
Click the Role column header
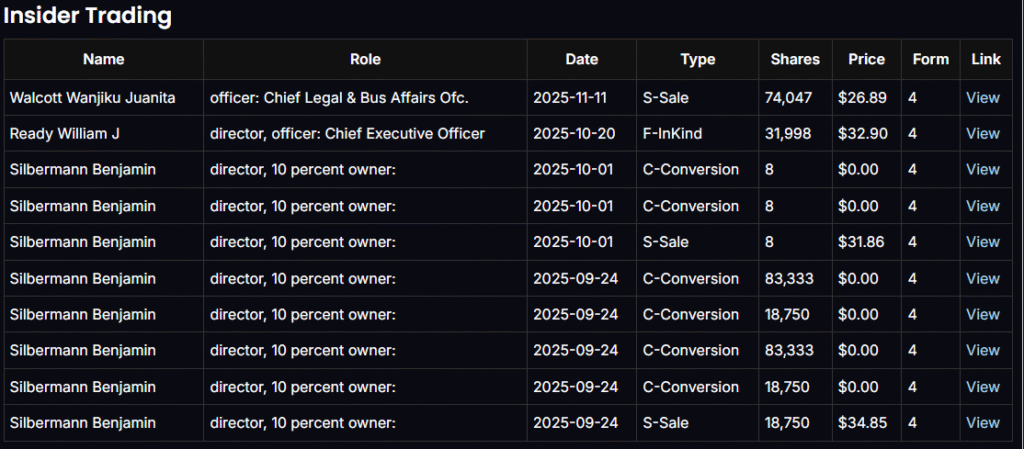pyautogui.click(x=365, y=60)
